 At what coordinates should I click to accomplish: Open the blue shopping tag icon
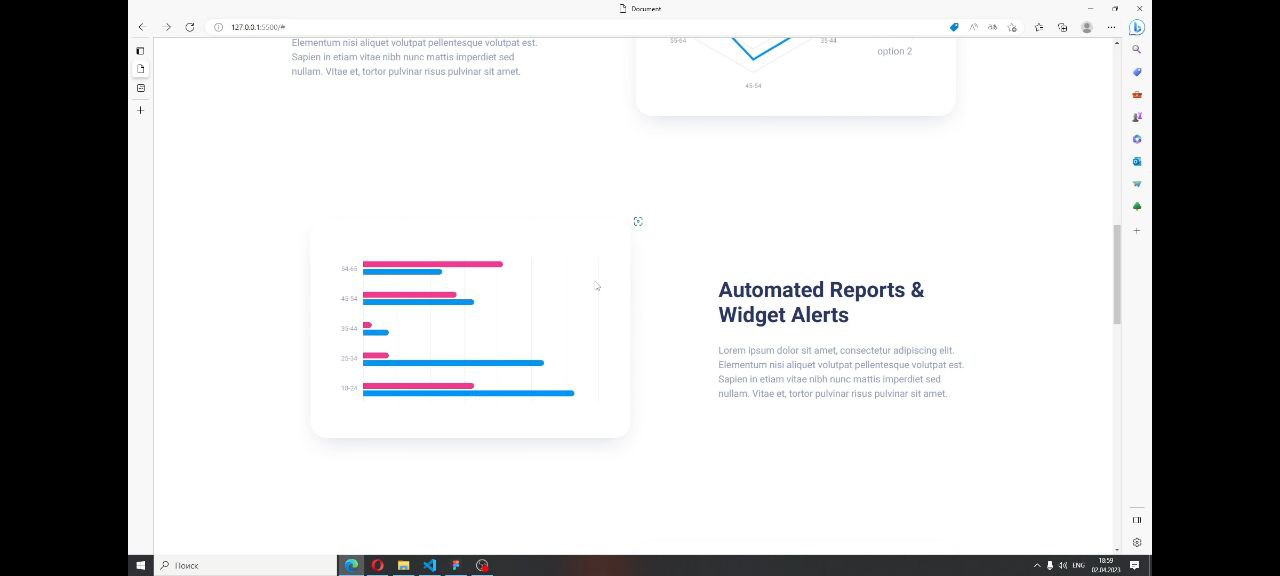tap(954, 27)
